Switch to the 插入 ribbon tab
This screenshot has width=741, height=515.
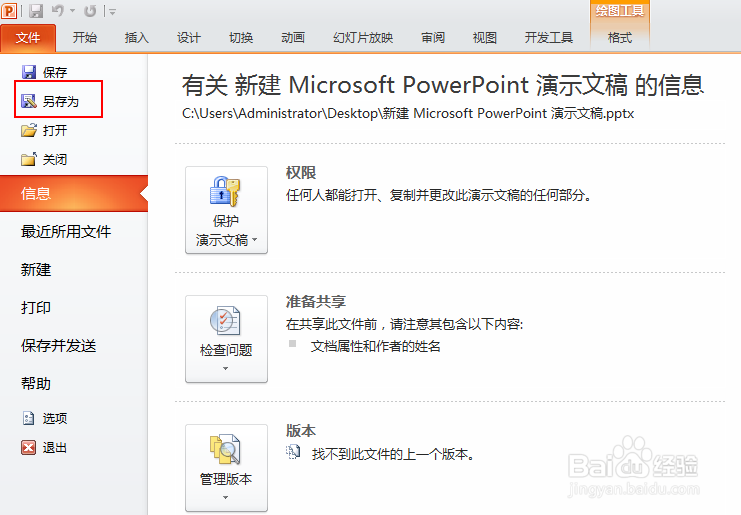pos(137,38)
